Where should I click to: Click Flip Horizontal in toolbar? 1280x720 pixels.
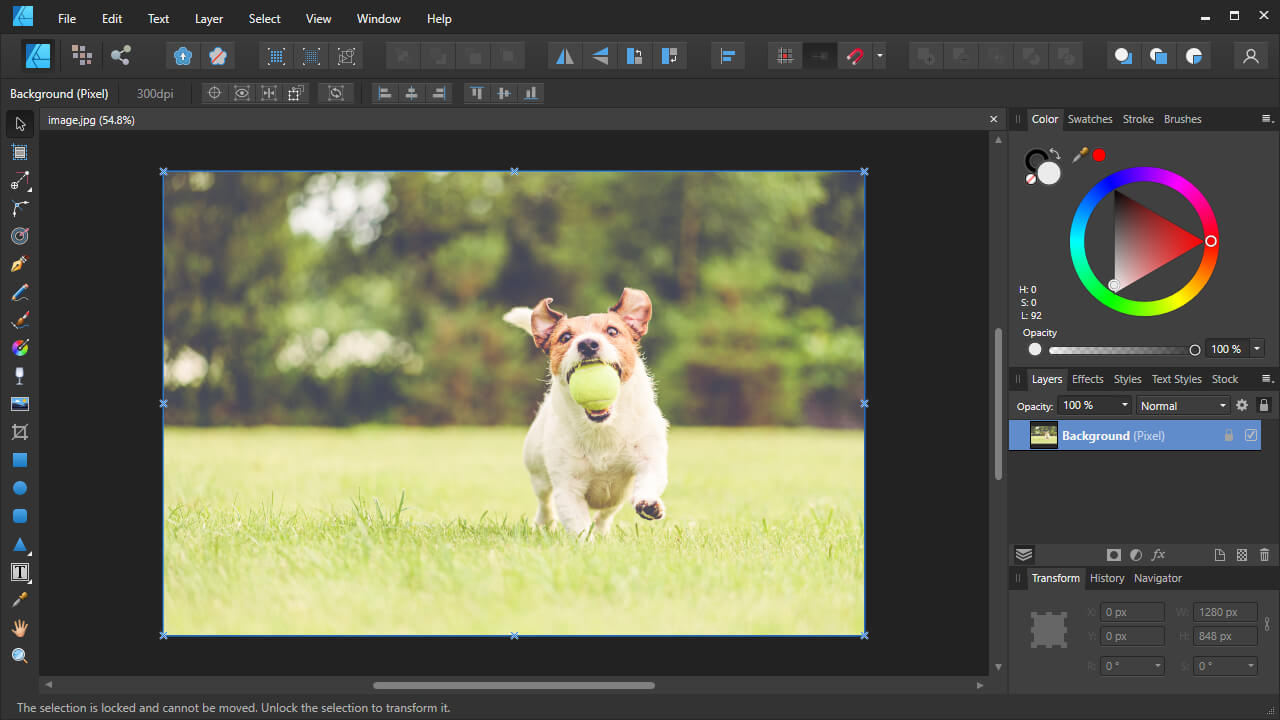(566, 56)
